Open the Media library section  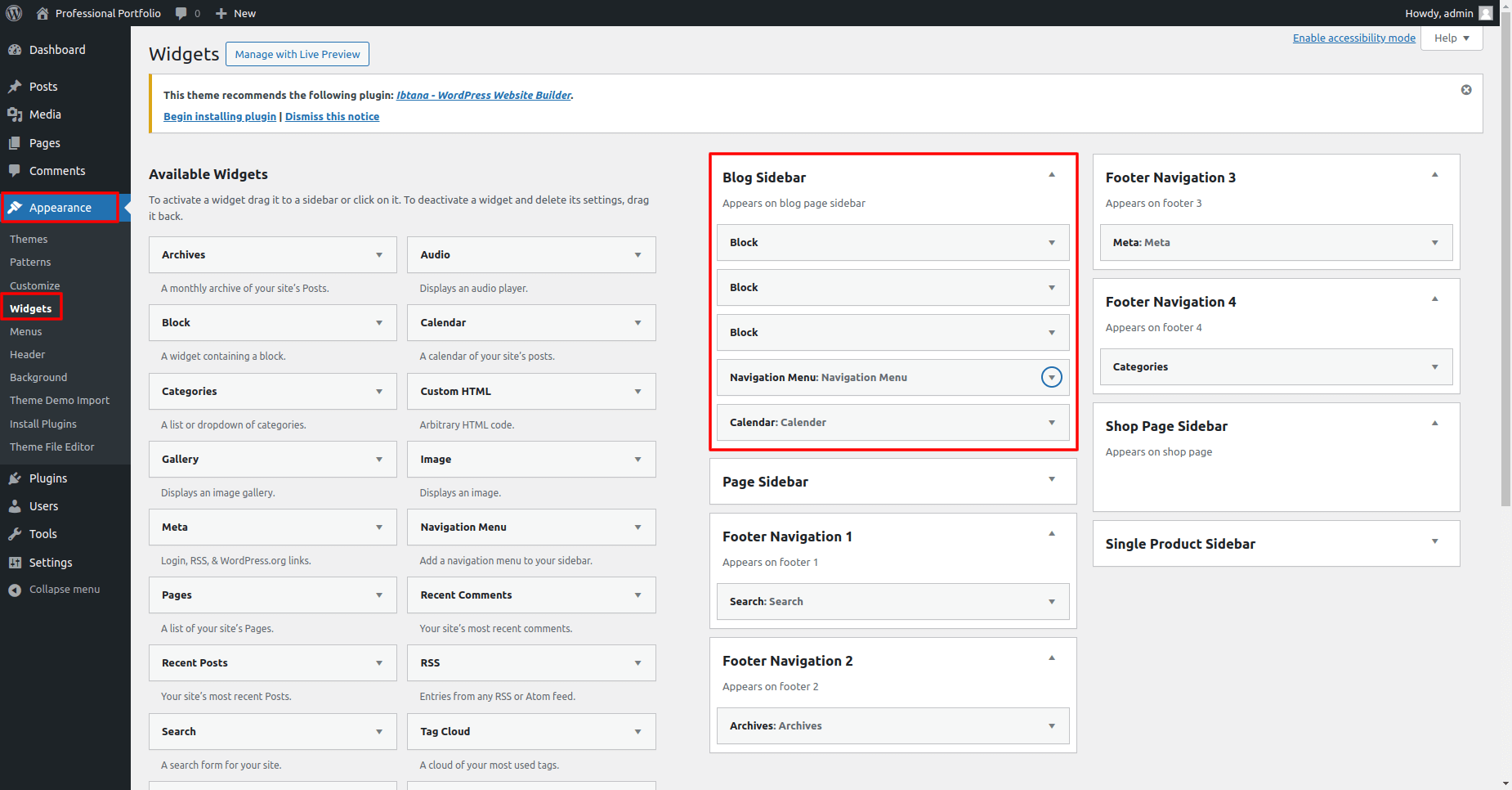pyautogui.click(x=45, y=114)
